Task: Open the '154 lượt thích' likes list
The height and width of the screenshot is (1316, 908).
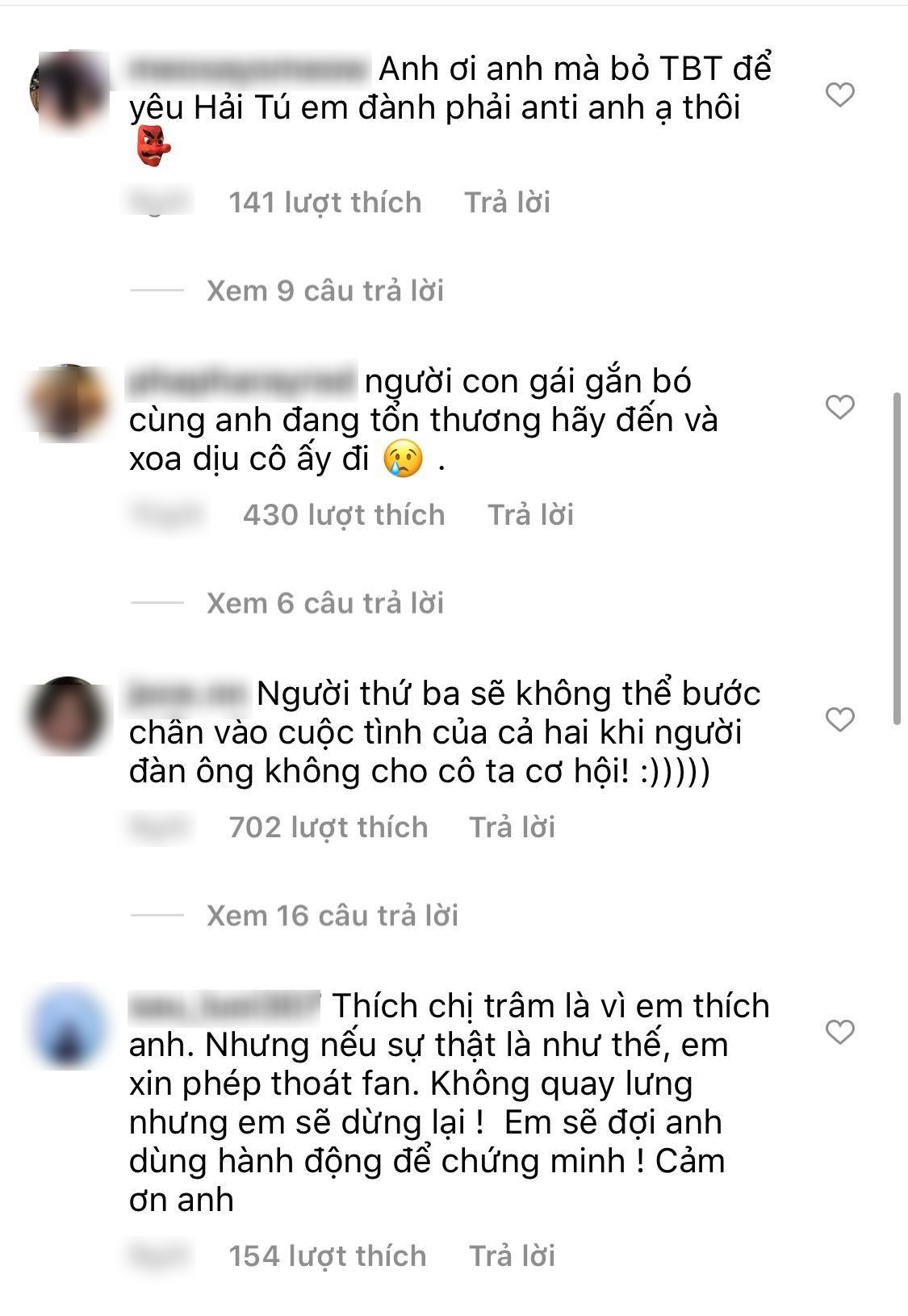Action: point(328,1256)
